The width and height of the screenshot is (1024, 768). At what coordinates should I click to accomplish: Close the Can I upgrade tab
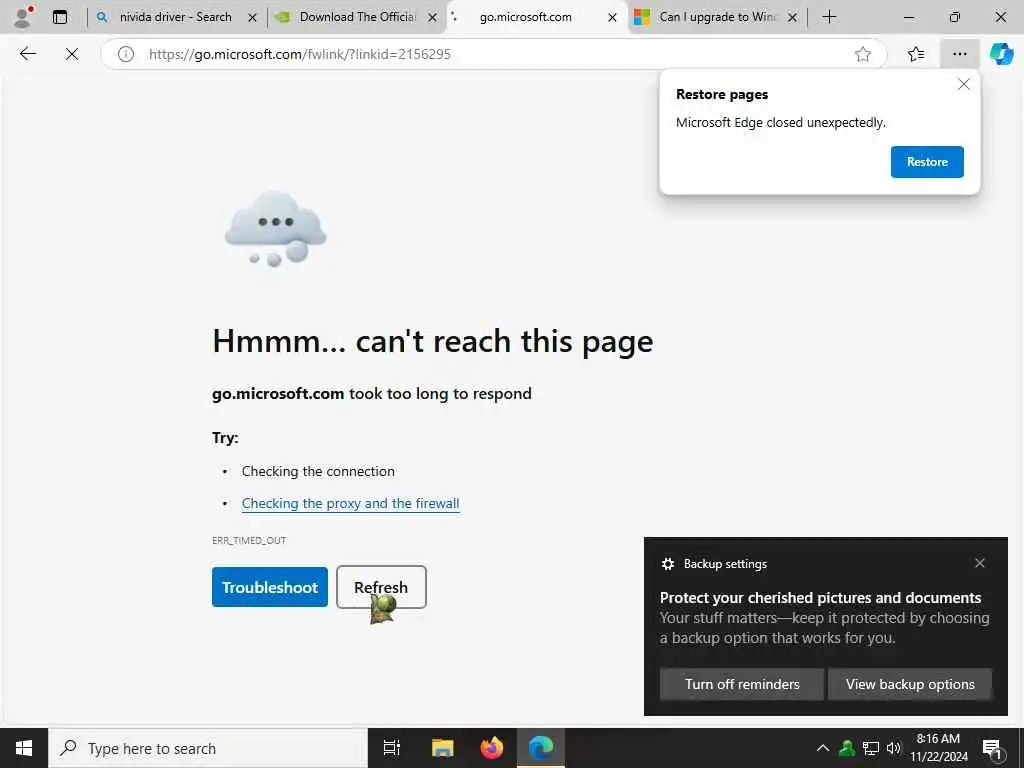(792, 18)
